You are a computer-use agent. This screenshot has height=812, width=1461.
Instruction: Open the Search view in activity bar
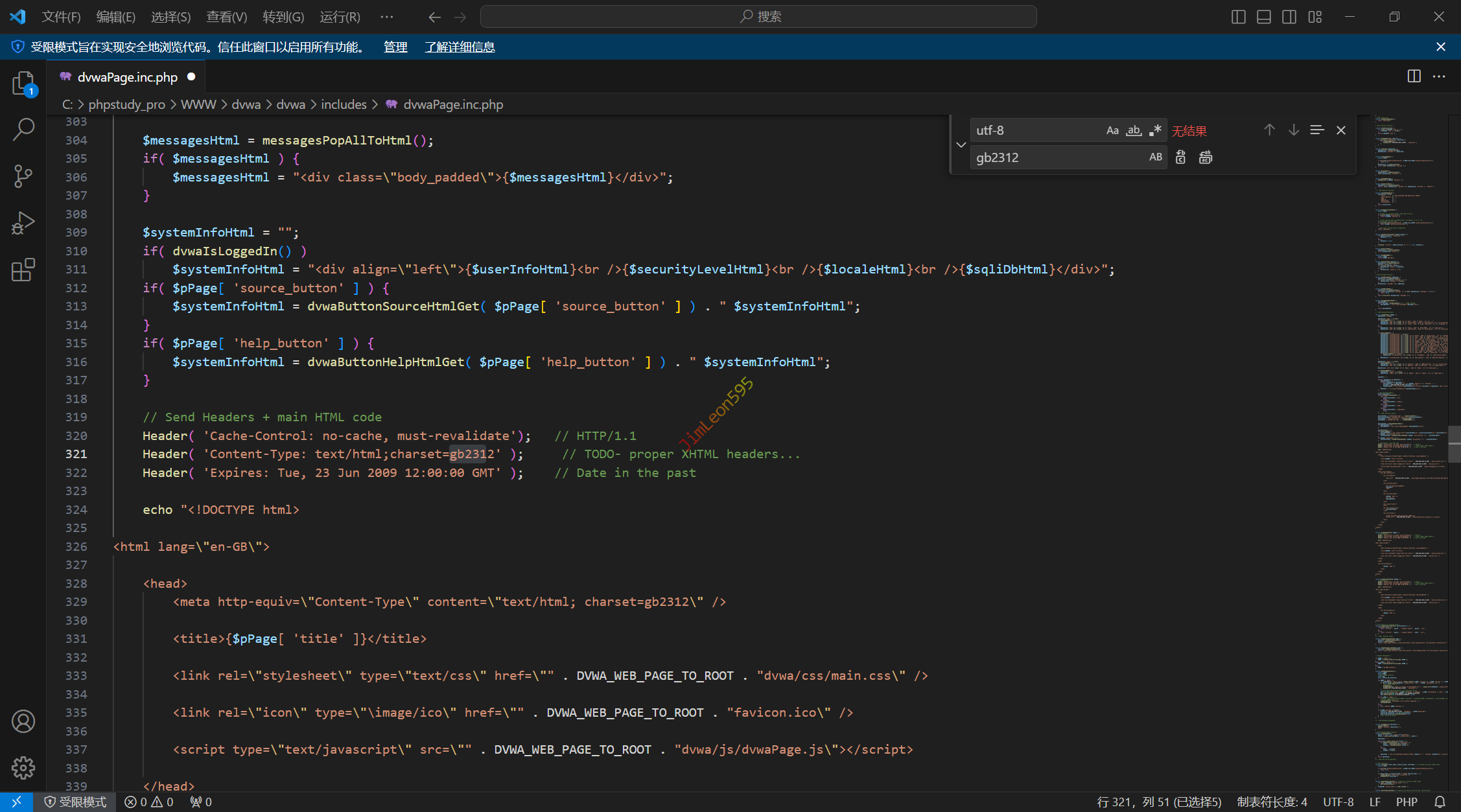[x=23, y=129]
